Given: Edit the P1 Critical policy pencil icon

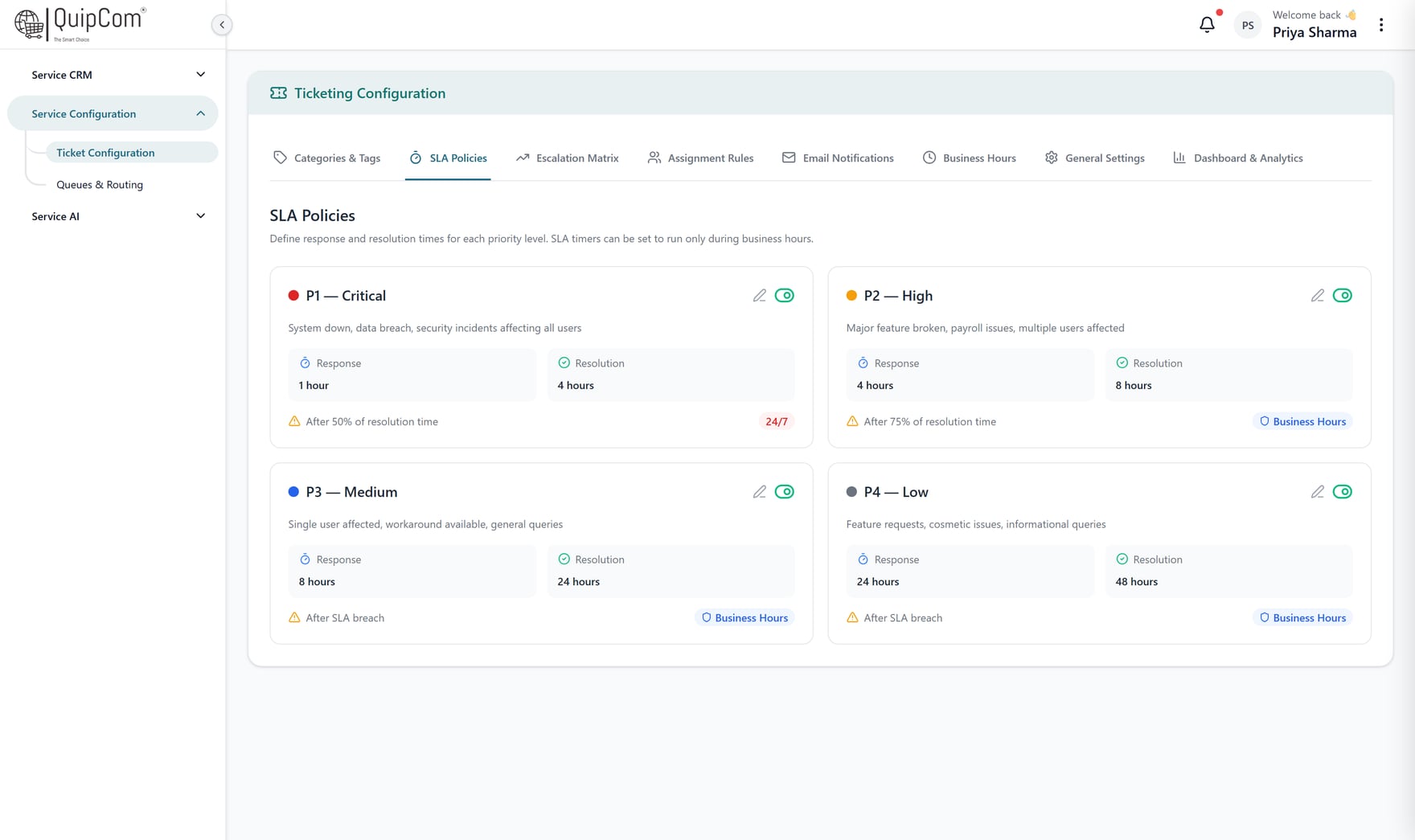Looking at the screenshot, I should 759,296.
